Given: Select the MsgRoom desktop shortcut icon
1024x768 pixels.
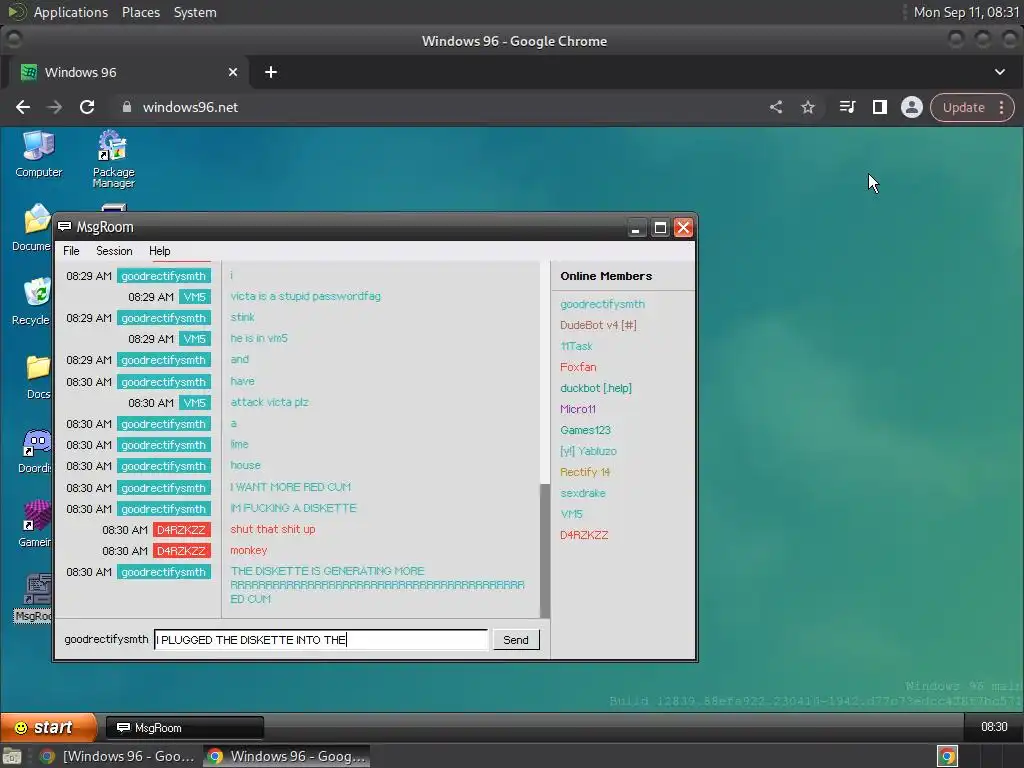Looking at the screenshot, I should (x=34, y=598).
